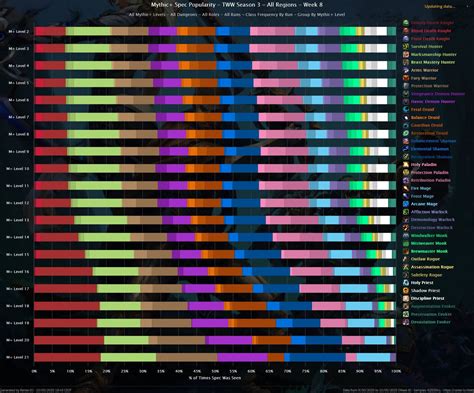Screen dimensions: 474x393
Task: Click the Restoration Shaman legend icon
Action: 406,157
